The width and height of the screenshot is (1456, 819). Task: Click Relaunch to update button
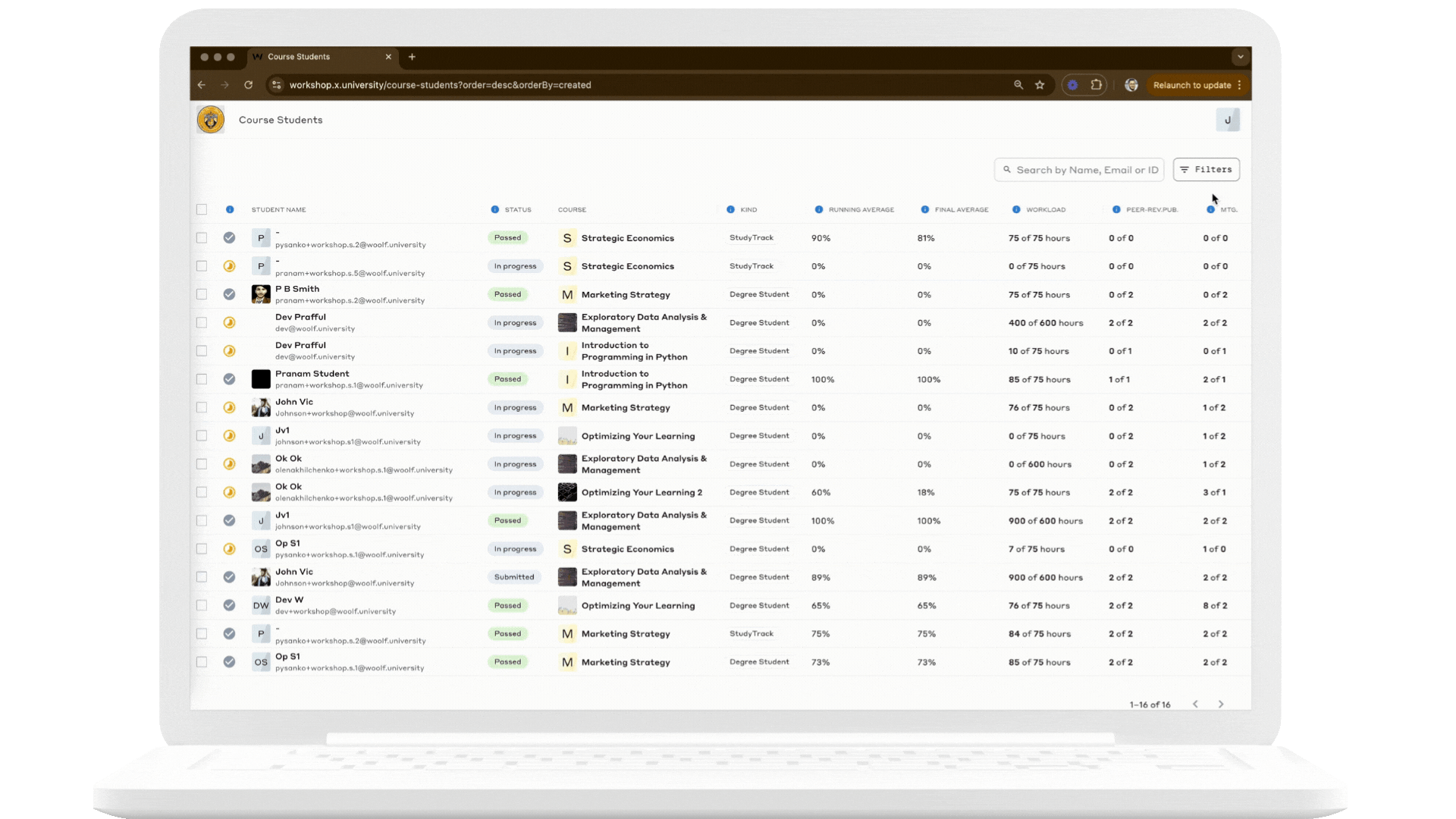[1191, 85]
